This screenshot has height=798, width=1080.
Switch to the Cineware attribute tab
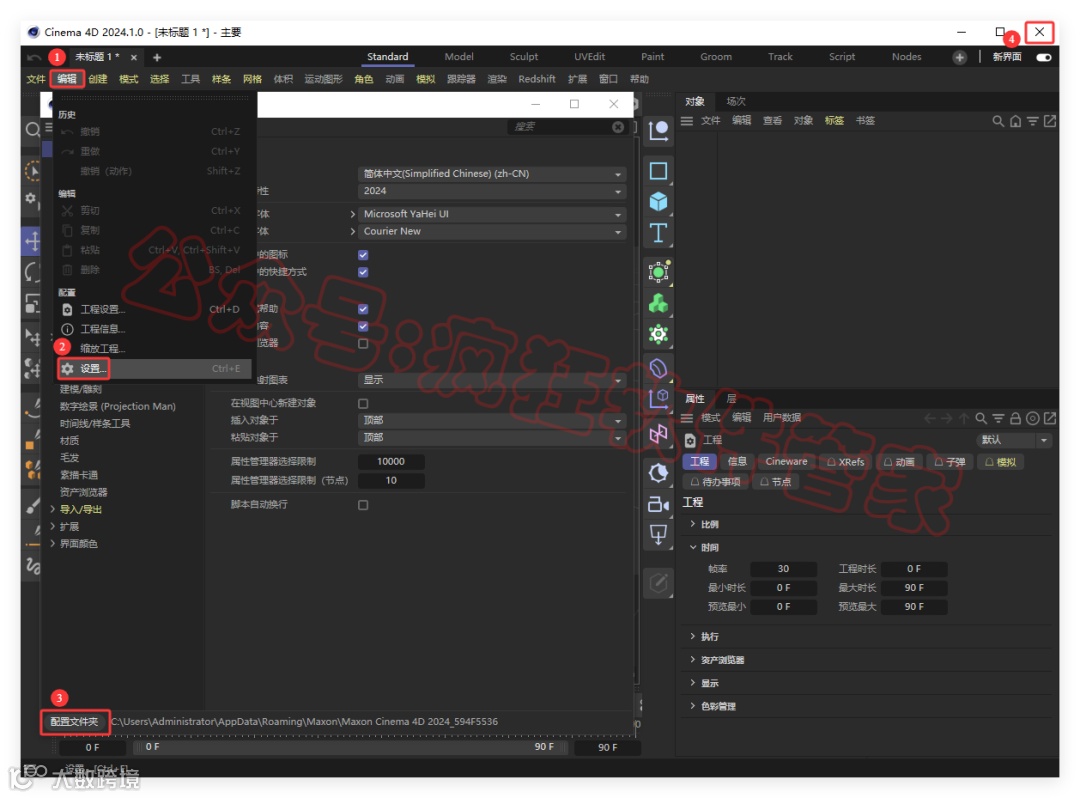786,461
